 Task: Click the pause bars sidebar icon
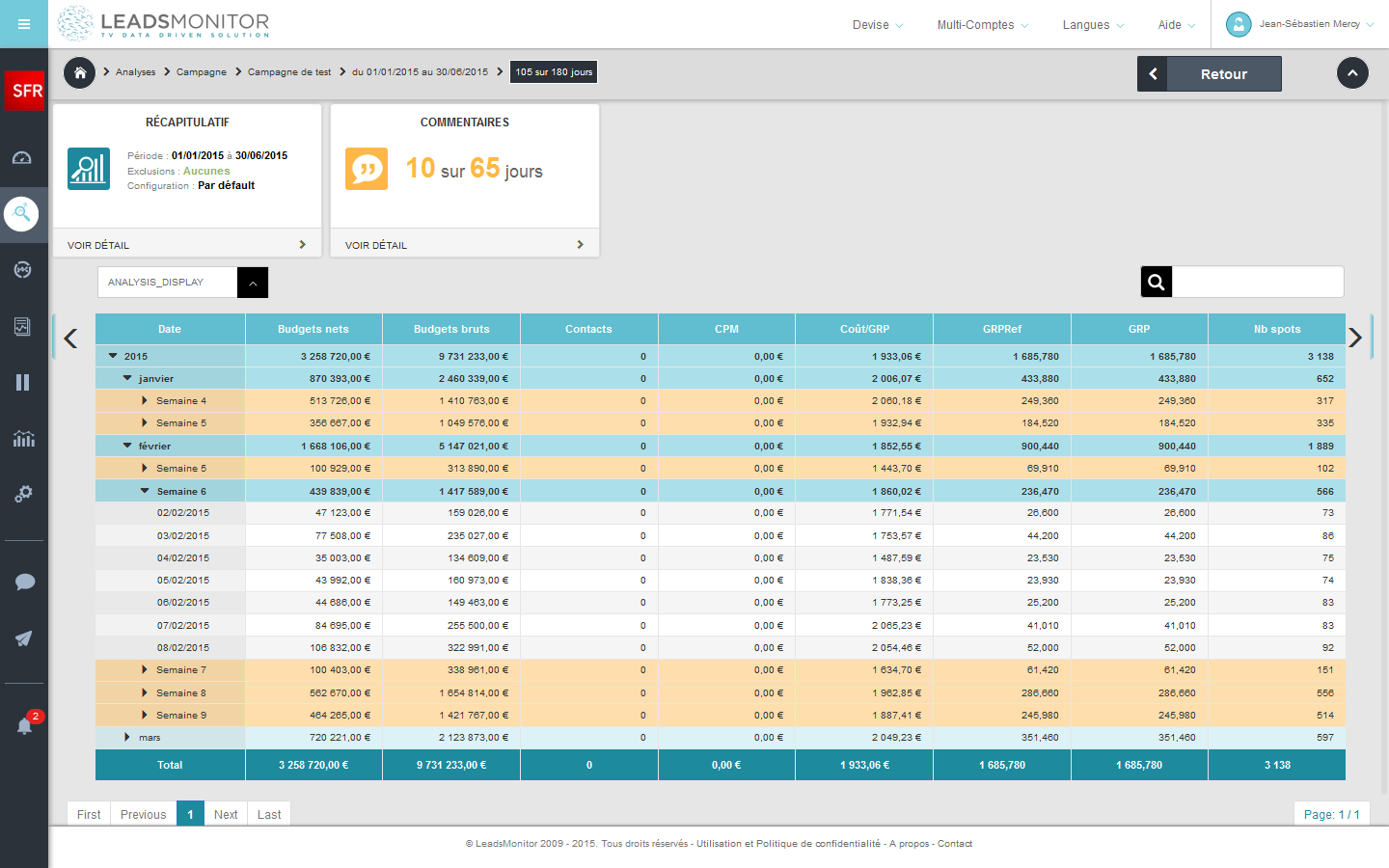pyautogui.click(x=23, y=383)
